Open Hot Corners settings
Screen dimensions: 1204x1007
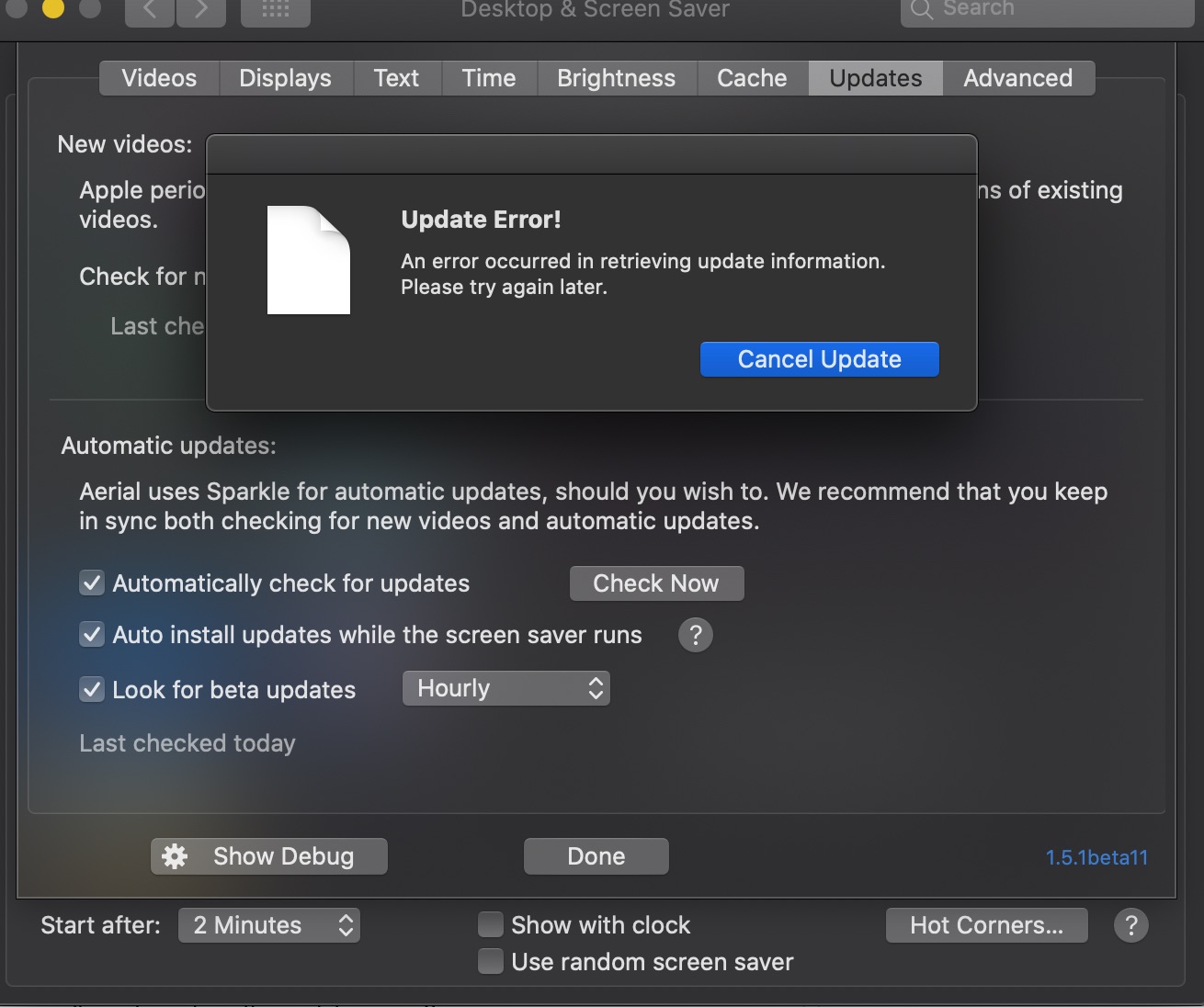click(987, 925)
